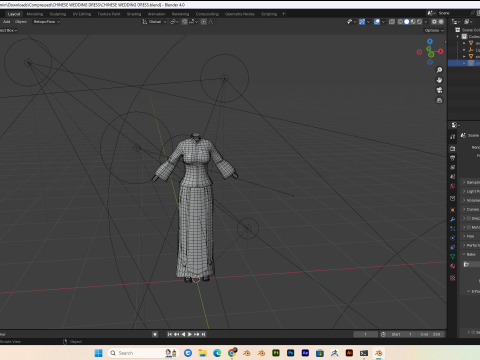480x360 pixels.
Task: Go to the Shading workspace tab
Action: pos(134,14)
